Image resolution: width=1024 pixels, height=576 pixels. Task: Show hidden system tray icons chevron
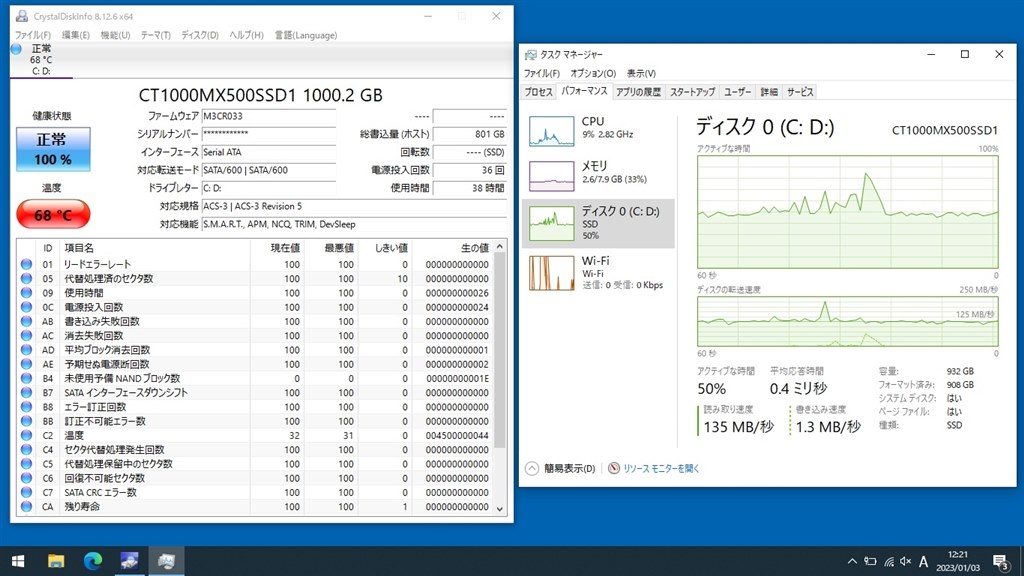[852, 561]
